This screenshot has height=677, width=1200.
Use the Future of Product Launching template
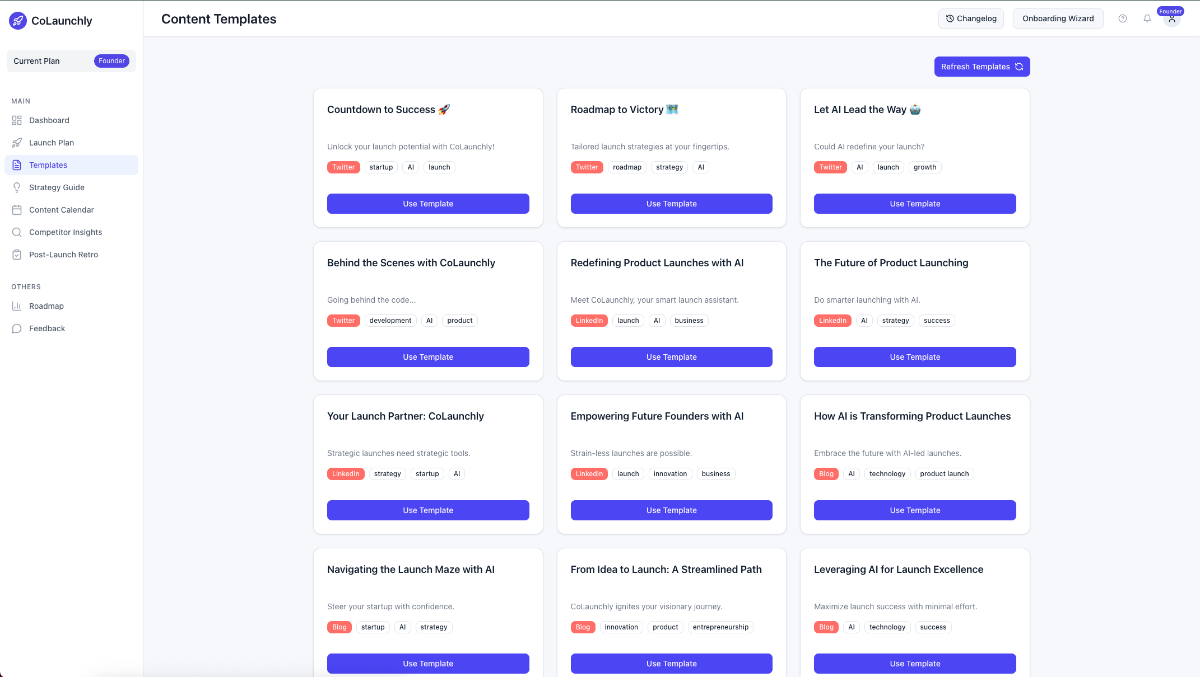(x=915, y=357)
